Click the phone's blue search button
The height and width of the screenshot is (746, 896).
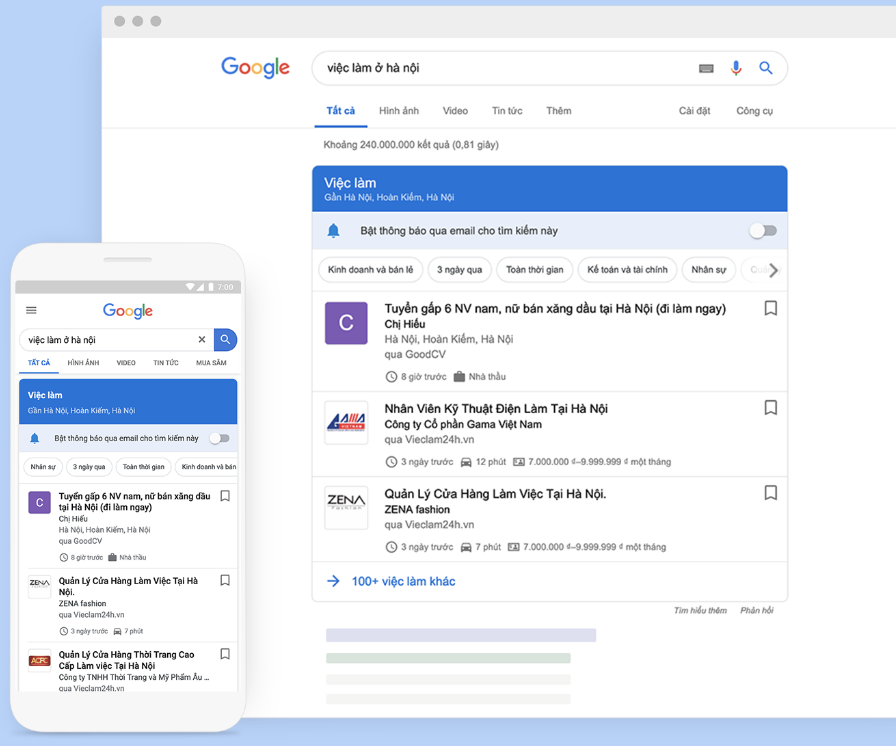(225, 339)
